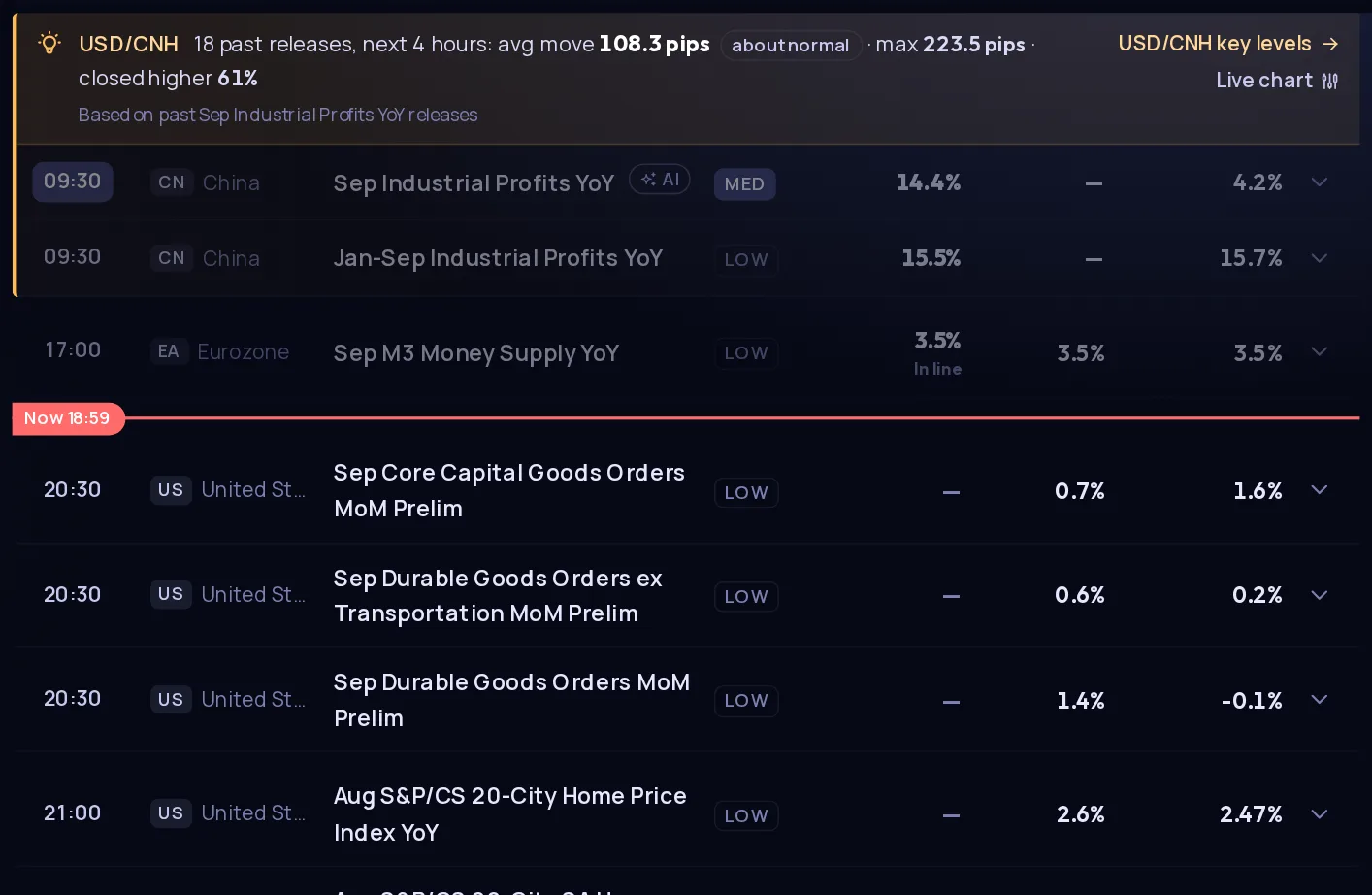
Task: Click LOW badge on M3 Money Supply row
Action: (x=746, y=353)
